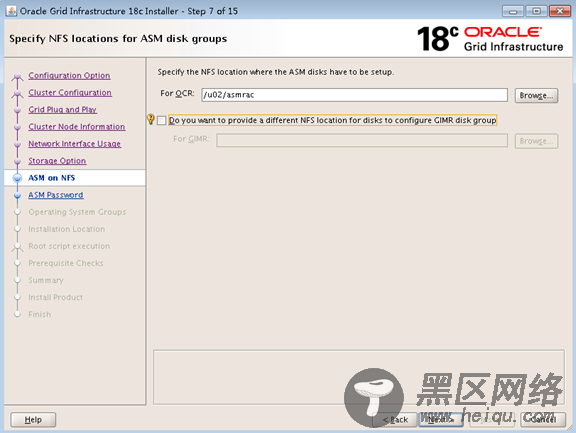
Task: Click the Java icon in title bar
Action: (11, 11)
